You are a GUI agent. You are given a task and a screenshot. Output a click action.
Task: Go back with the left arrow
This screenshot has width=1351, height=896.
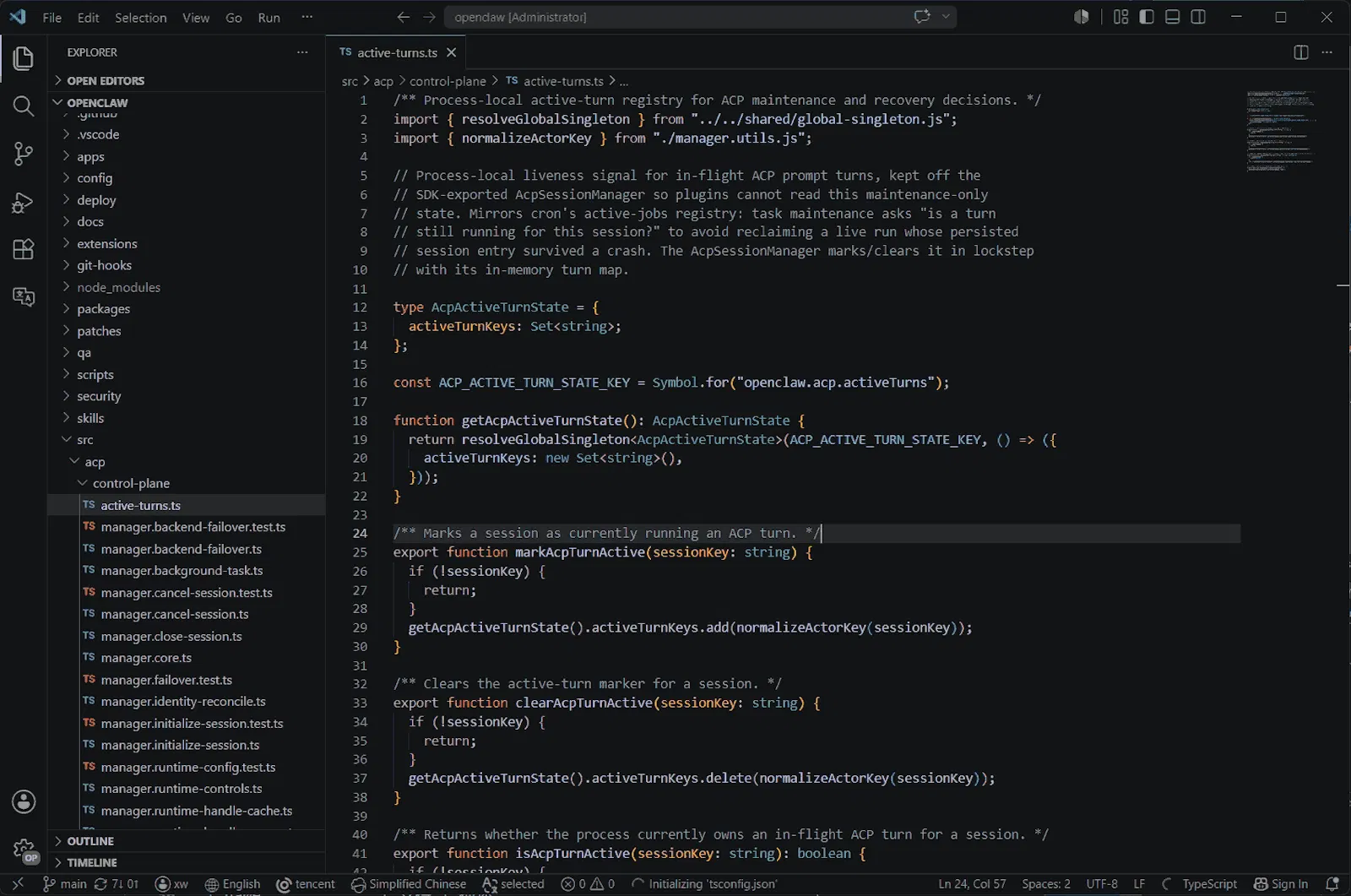(x=404, y=17)
